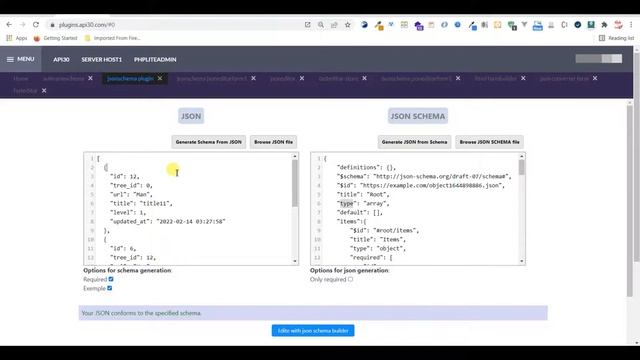This screenshot has width=640, height=360.
Task: Click the line "id": 6 in JSON
Action: tap(123, 248)
